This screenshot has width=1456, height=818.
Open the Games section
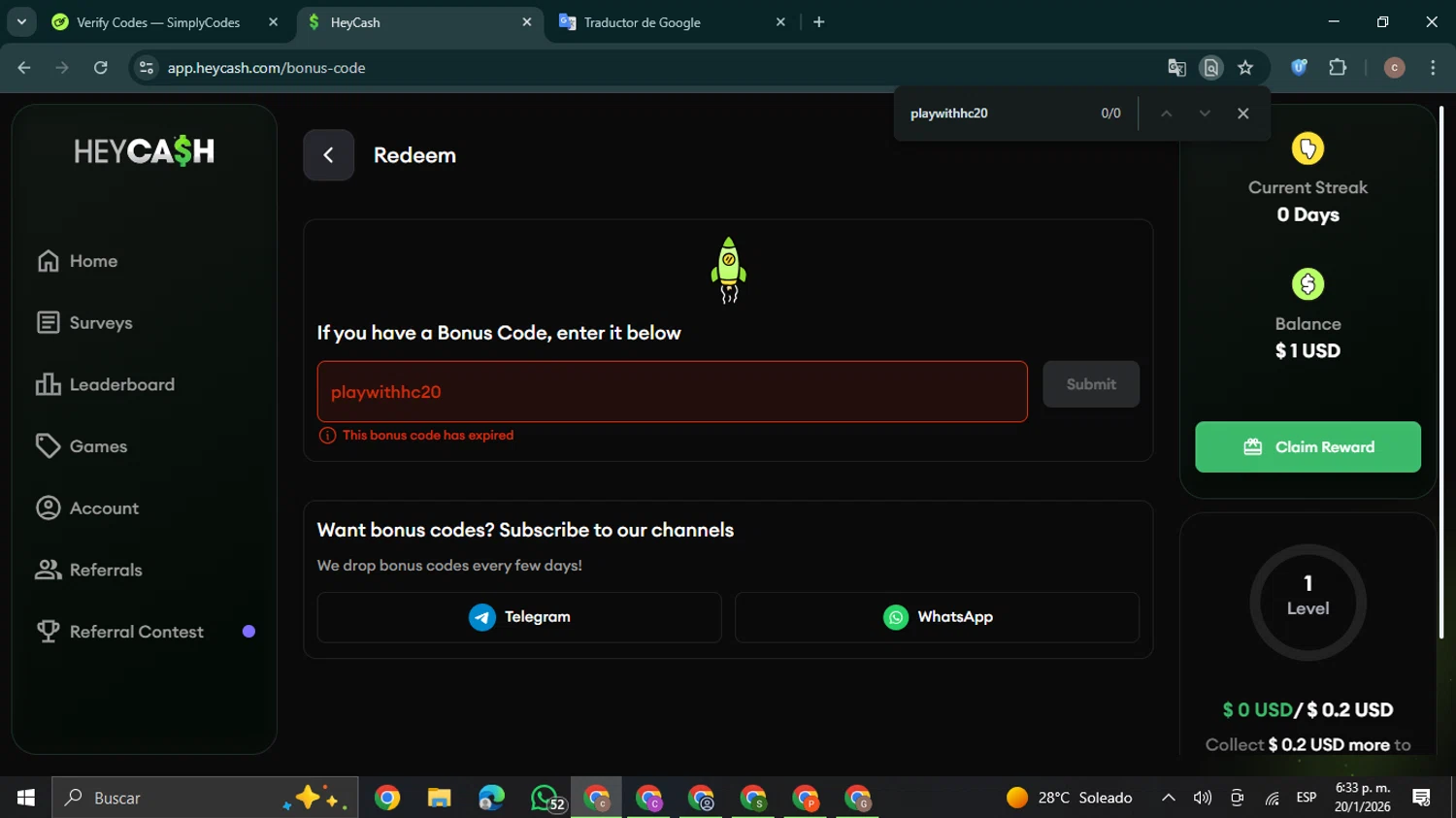pos(82,446)
